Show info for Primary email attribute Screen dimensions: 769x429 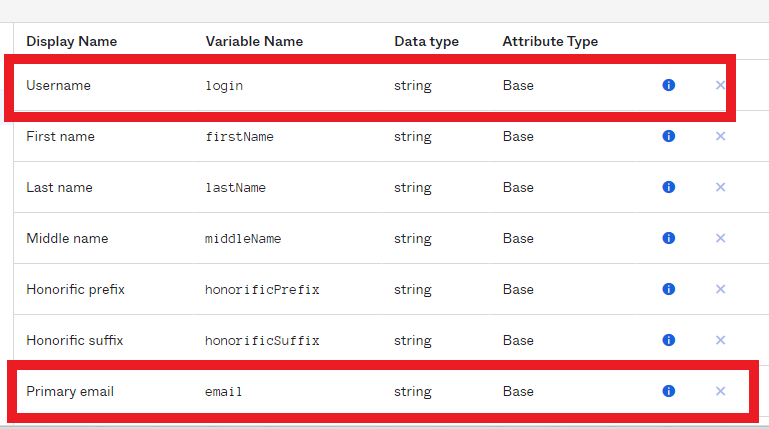[669, 391]
